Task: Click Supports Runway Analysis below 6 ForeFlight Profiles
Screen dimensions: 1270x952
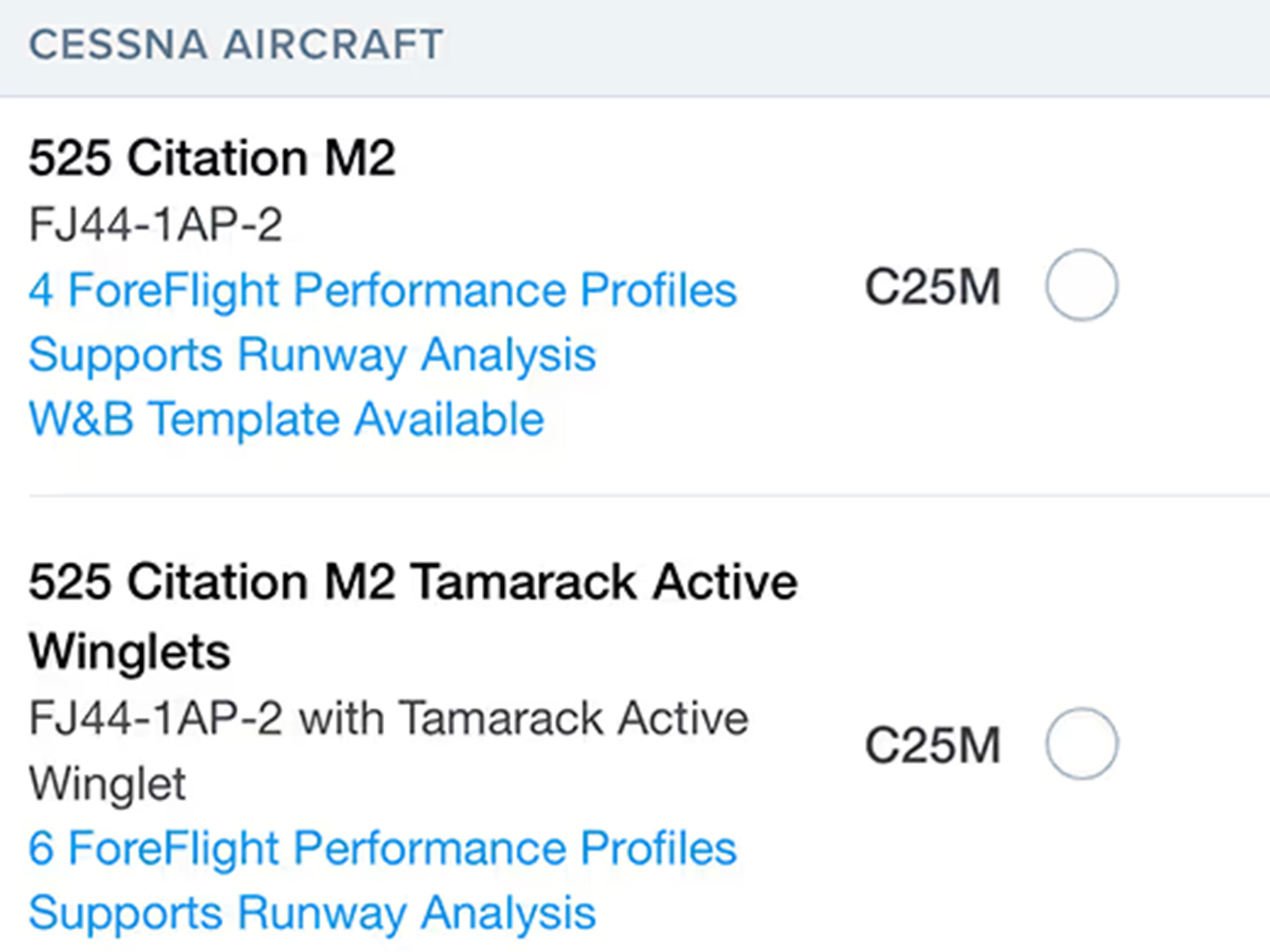Action: (x=312, y=912)
